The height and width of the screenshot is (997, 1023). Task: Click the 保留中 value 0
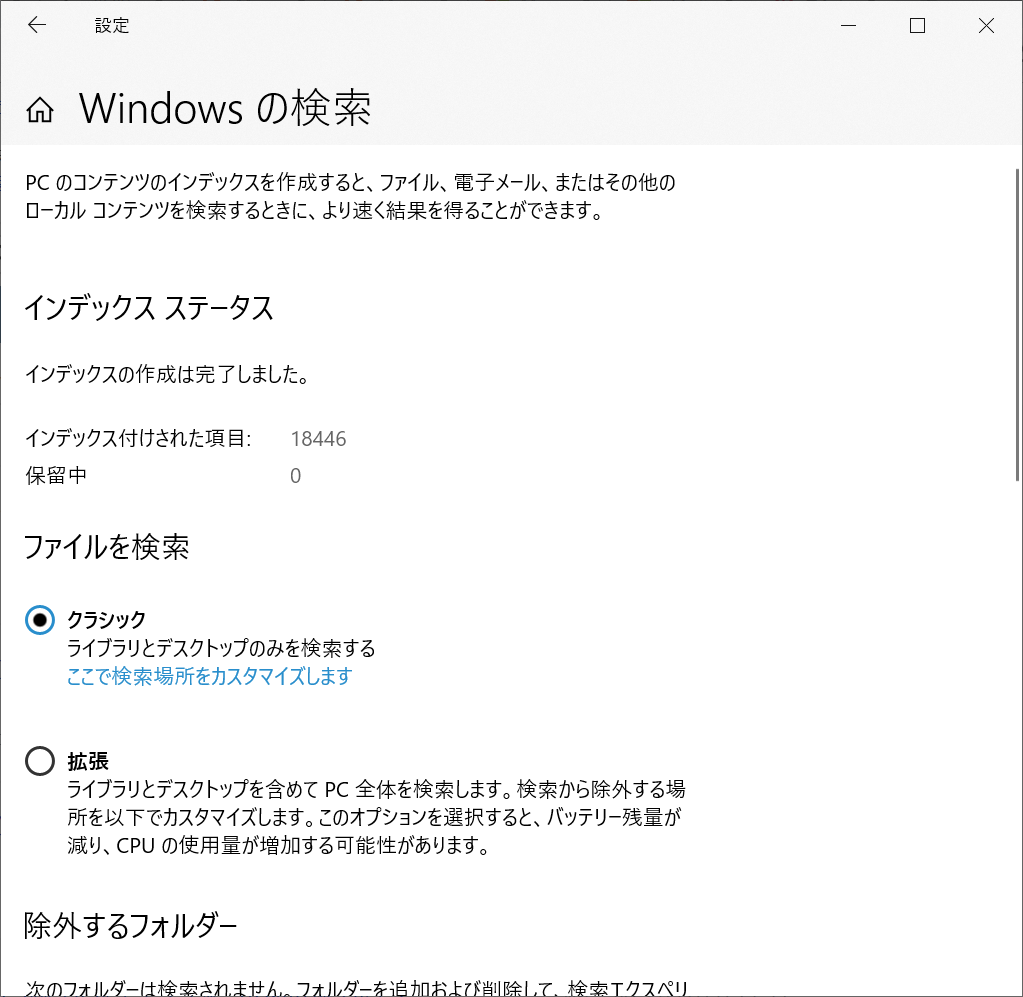point(296,476)
